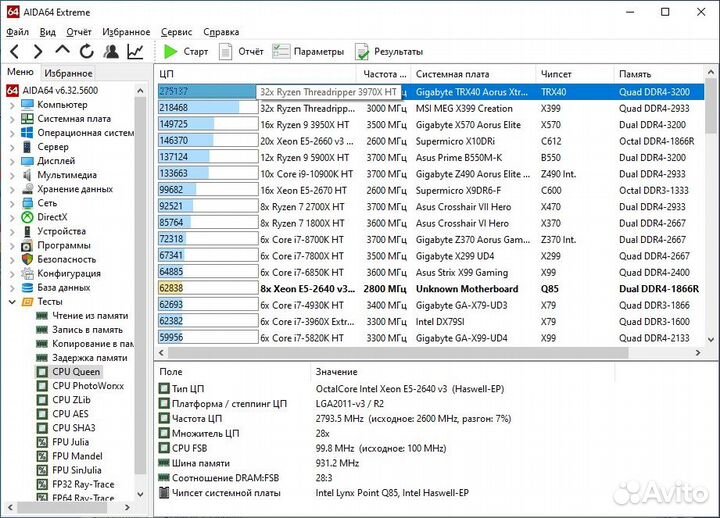Screen dimensions: 720x518
Task: Click the up-level arrow toolbar icon
Action: point(62,51)
